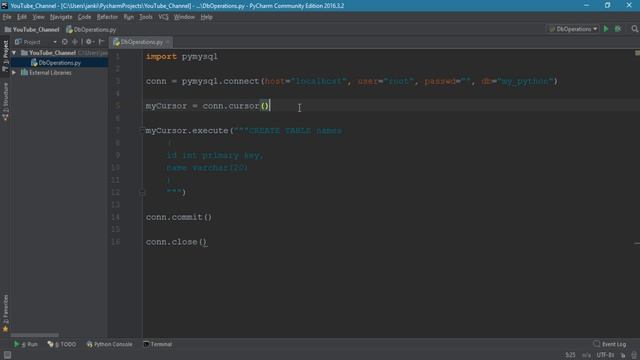Click the vertical Structure side tab
640x360 pixels.
pyautogui.click(x=5, y=102)
